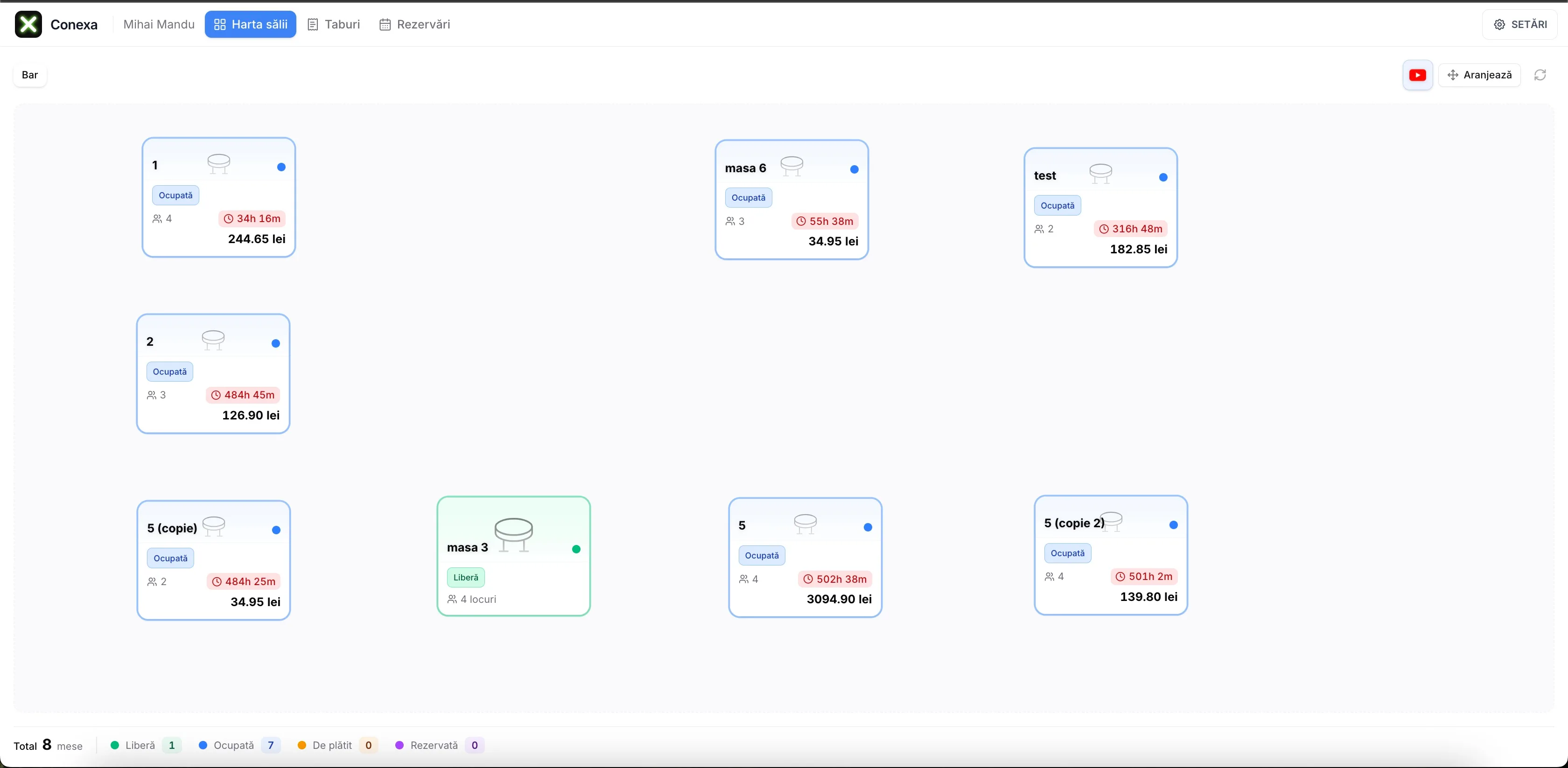Click the 182.85 lei amount
This screenshot has height=768, width=1568.
1138,249
